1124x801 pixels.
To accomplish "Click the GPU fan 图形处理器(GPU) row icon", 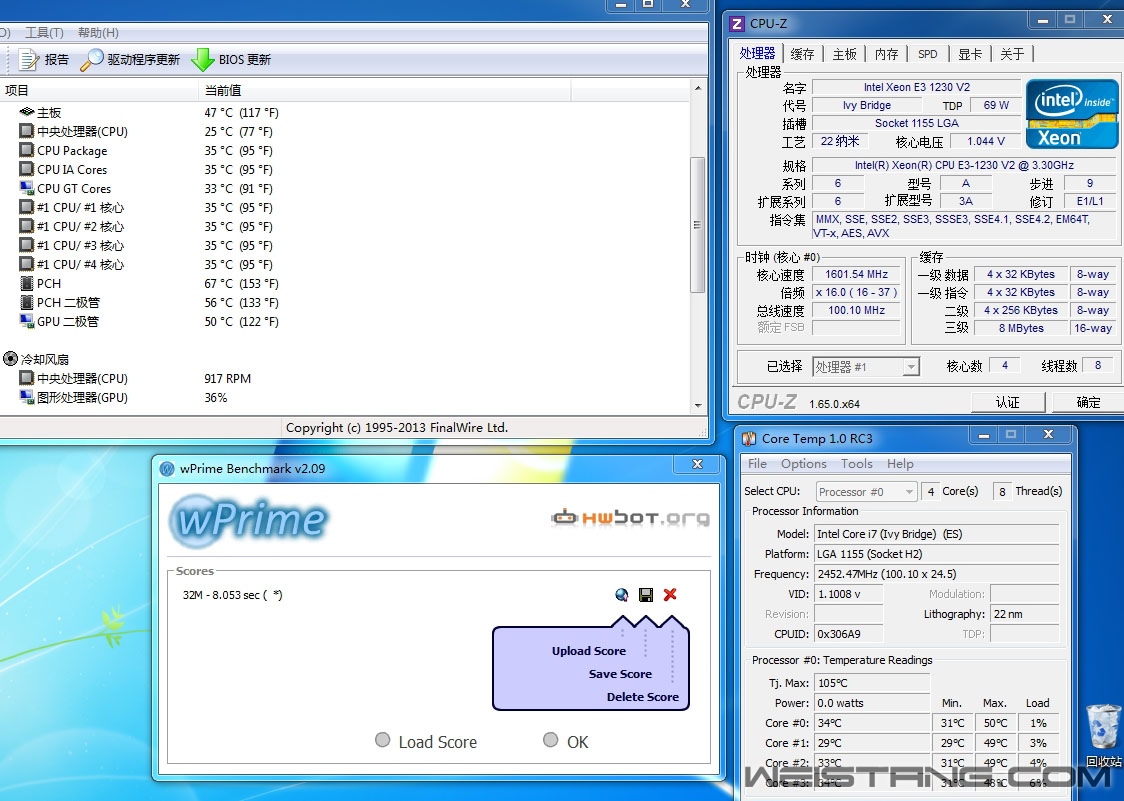I will pos(27,397).
